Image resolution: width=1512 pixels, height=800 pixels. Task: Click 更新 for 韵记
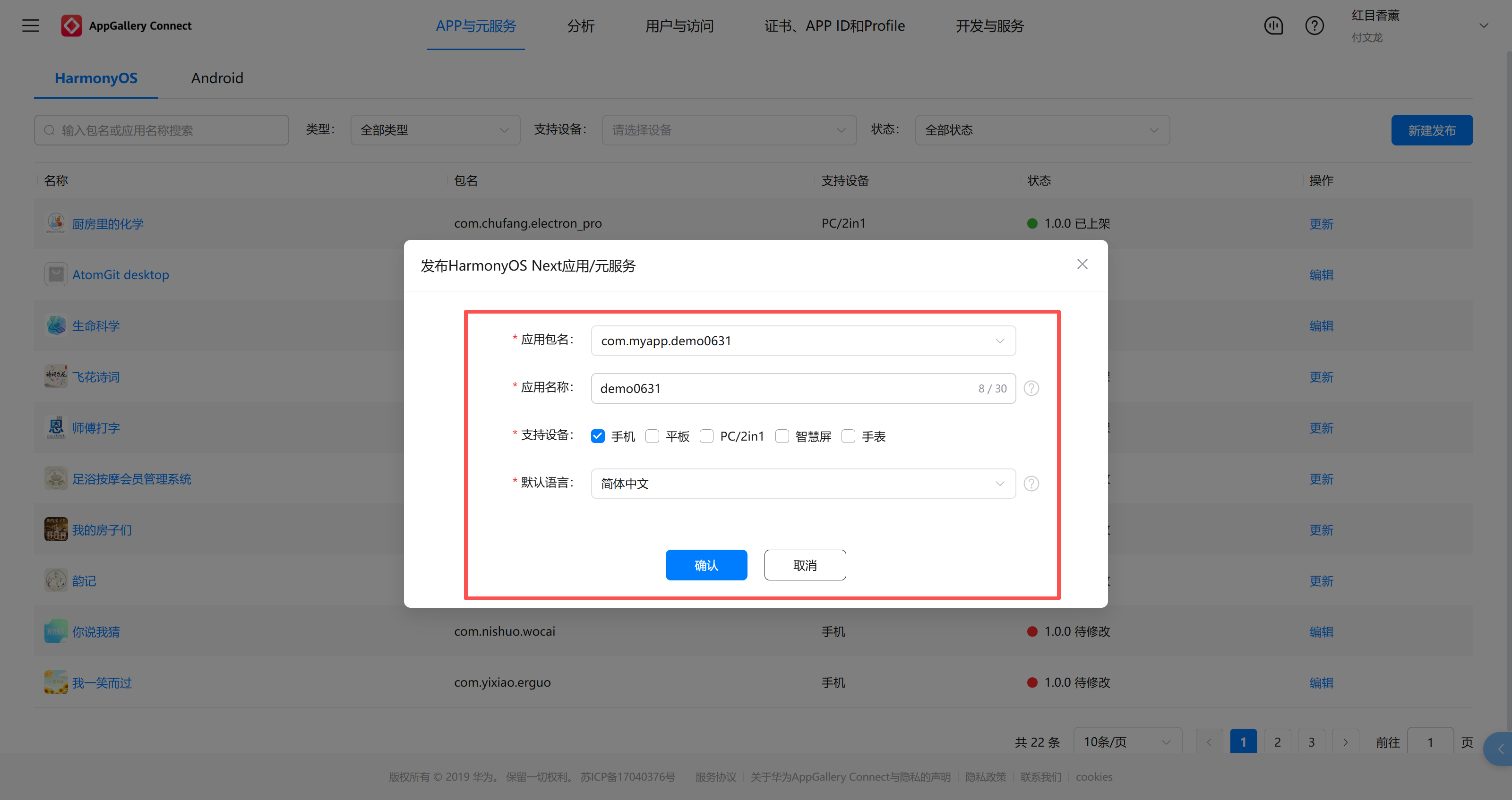tap(1321, 581)
